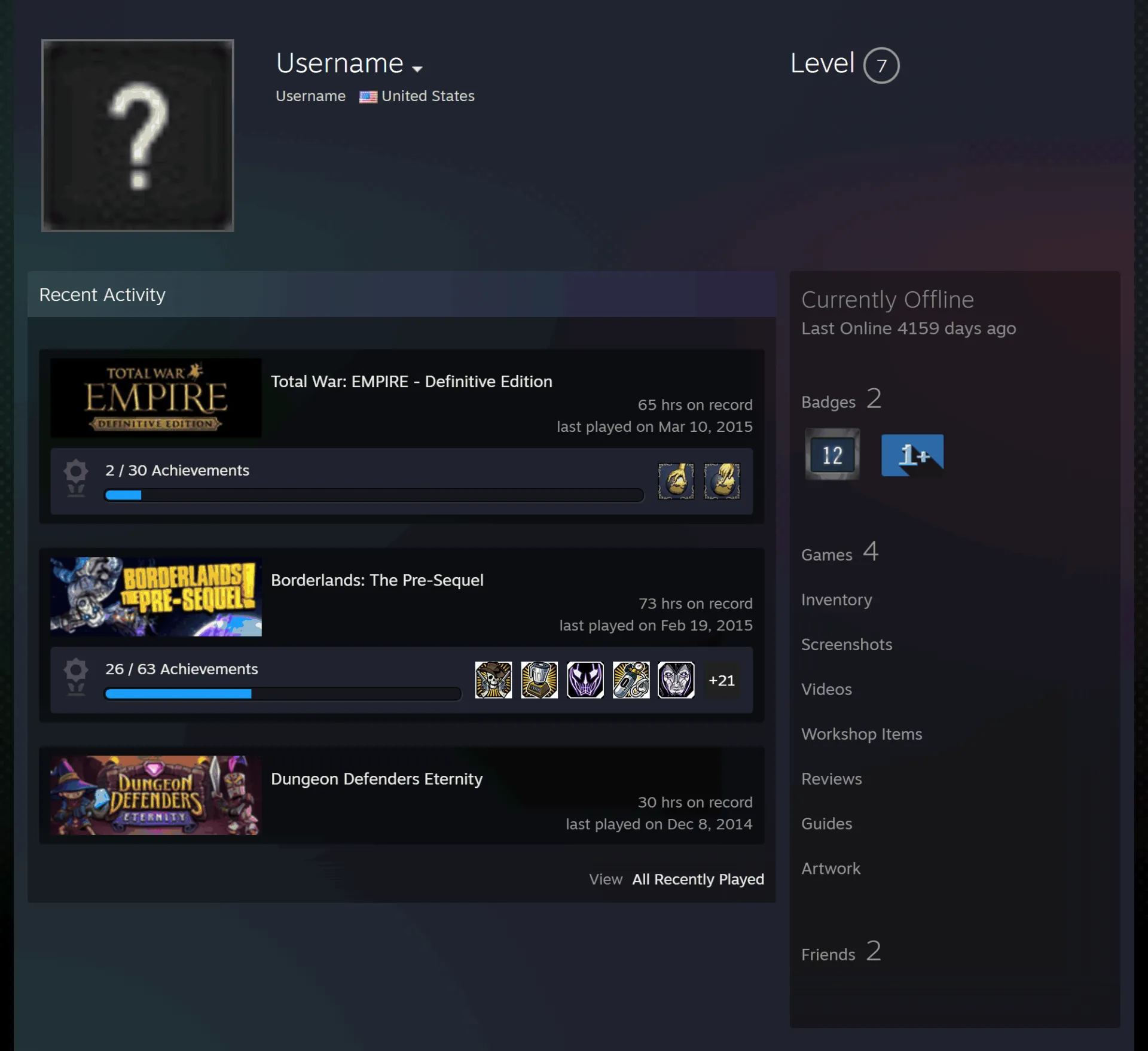Show +21 more Borderlands achievements
Screen dimensions: 1148x1051
[x=722, y=680]
